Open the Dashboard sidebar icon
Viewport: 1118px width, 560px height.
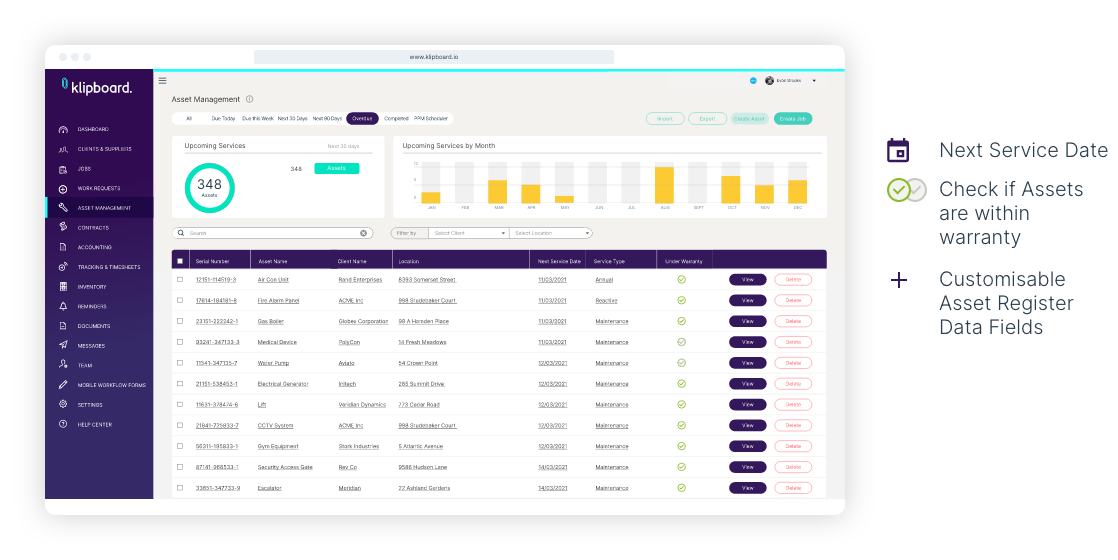point(63,130)
